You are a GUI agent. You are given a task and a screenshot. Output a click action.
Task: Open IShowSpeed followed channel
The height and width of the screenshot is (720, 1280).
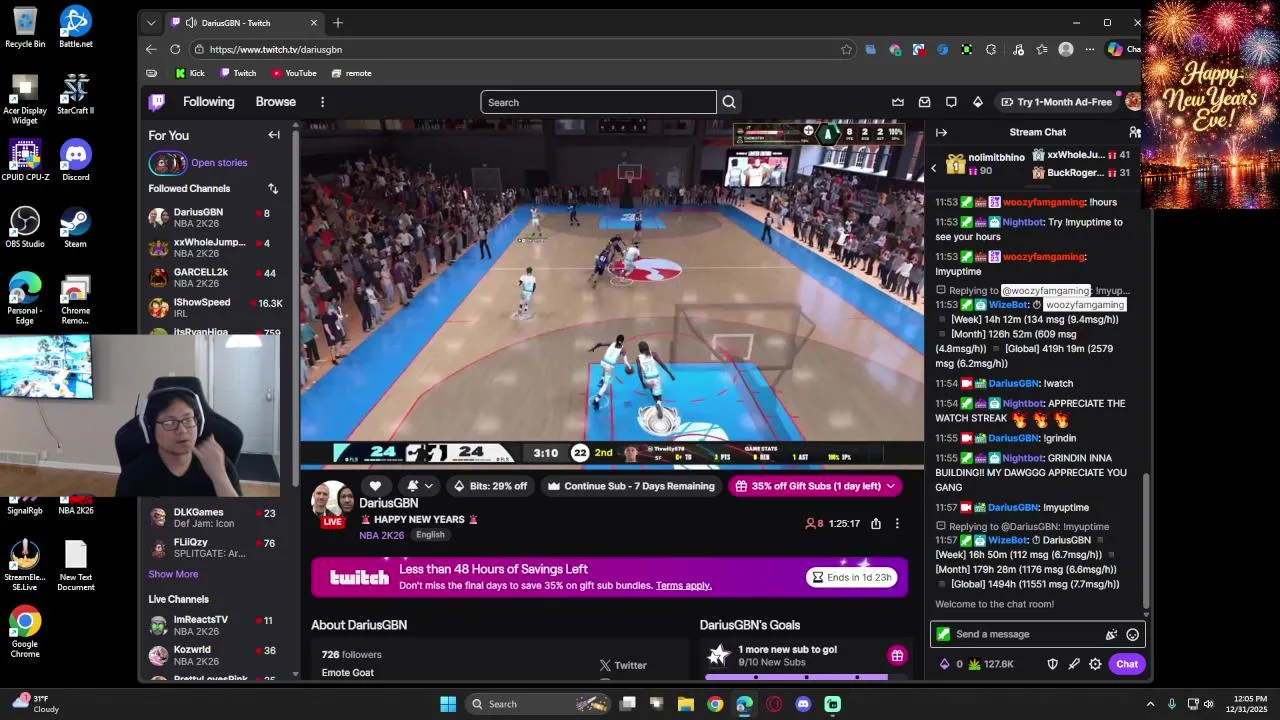pyautogui.click(x=214, y=307)
